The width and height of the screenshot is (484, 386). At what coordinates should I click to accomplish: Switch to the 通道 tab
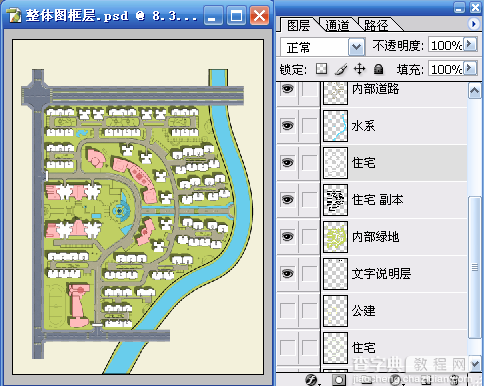click(x=337, y=25)
